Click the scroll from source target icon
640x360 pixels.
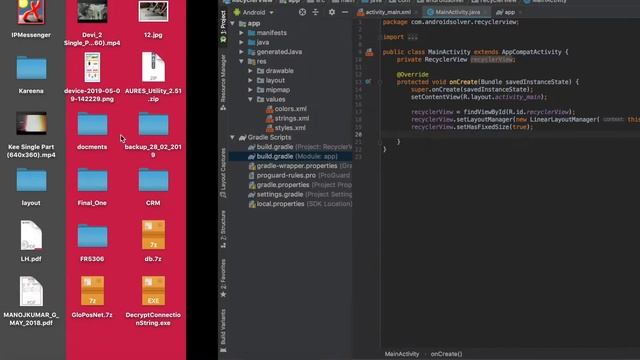tap(302, 12)
